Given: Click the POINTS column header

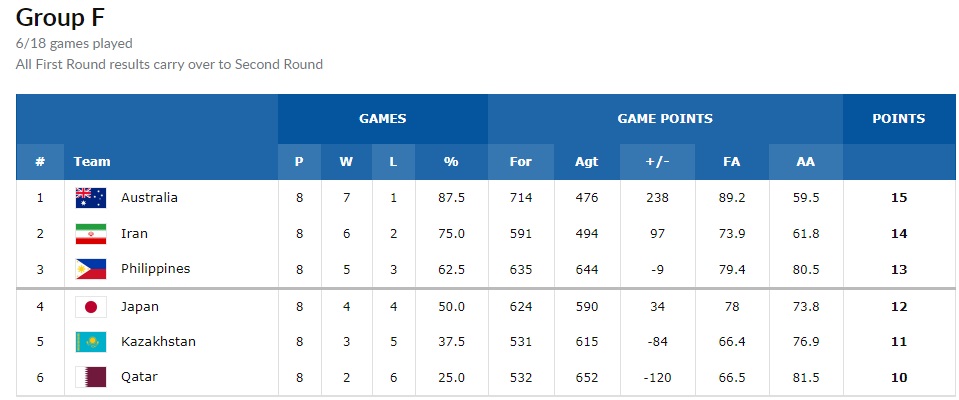Looking at the screenshot, I should [898, 118].
